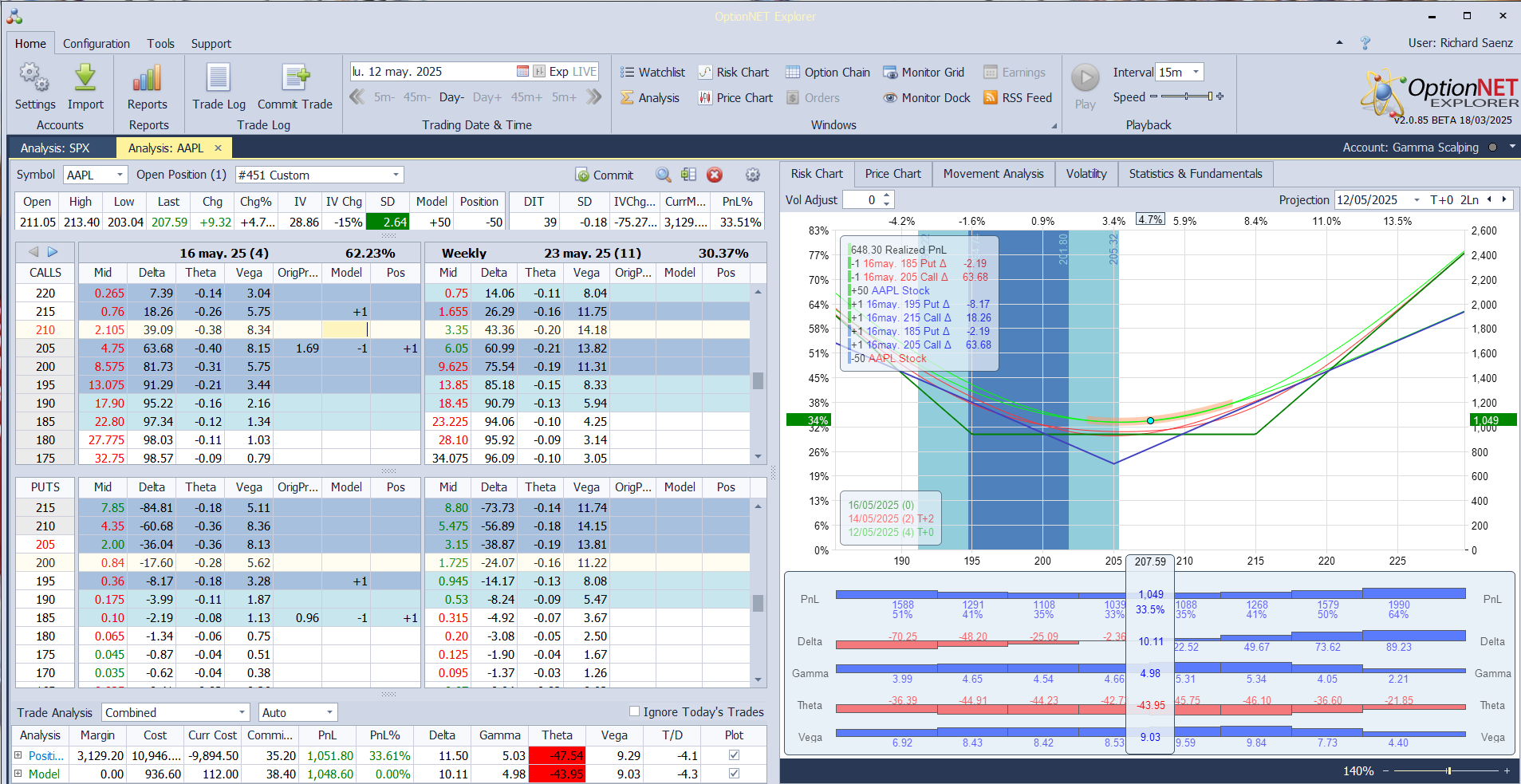Switch to the Analysis: SPX tab

point(55,148)
